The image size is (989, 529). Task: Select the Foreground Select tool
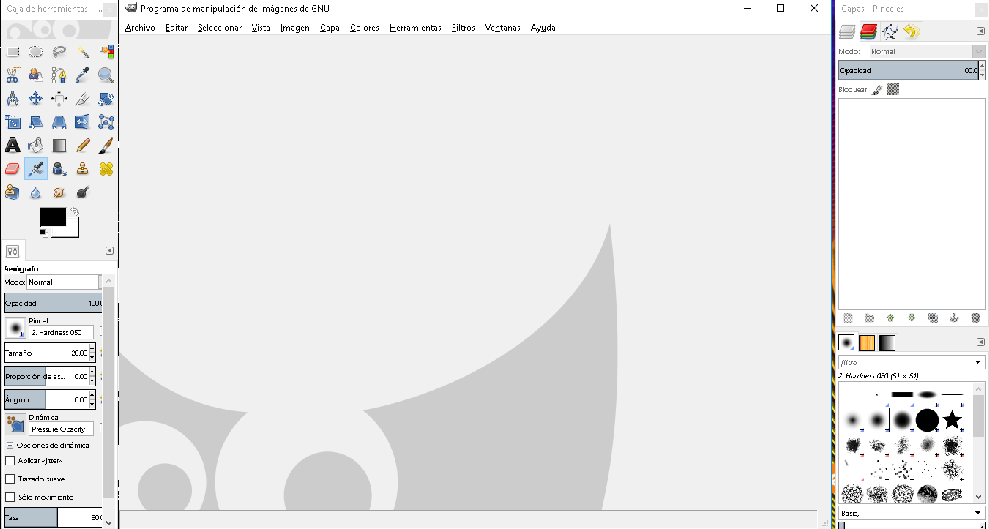(36, 75)
